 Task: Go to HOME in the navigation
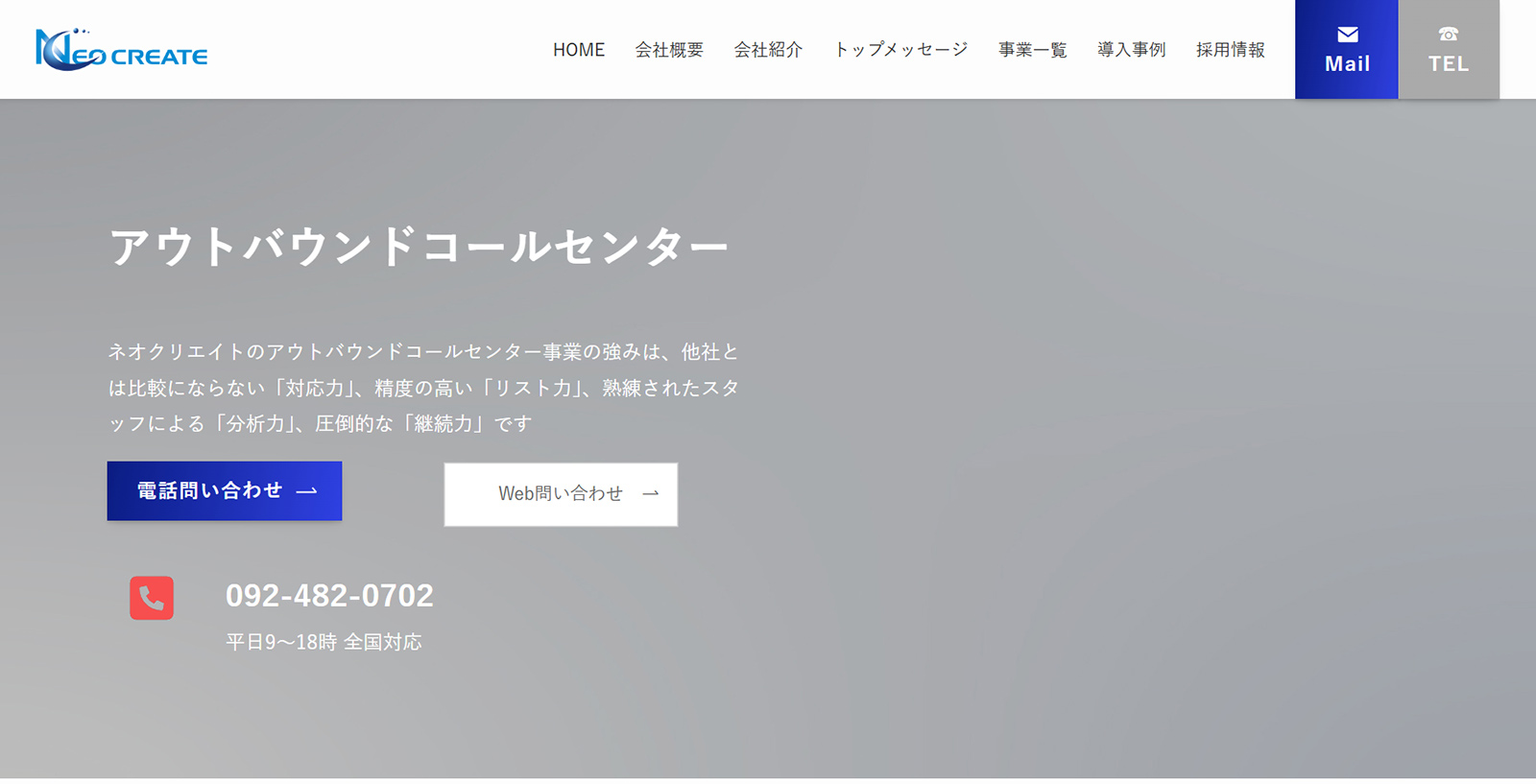[579, 50]
